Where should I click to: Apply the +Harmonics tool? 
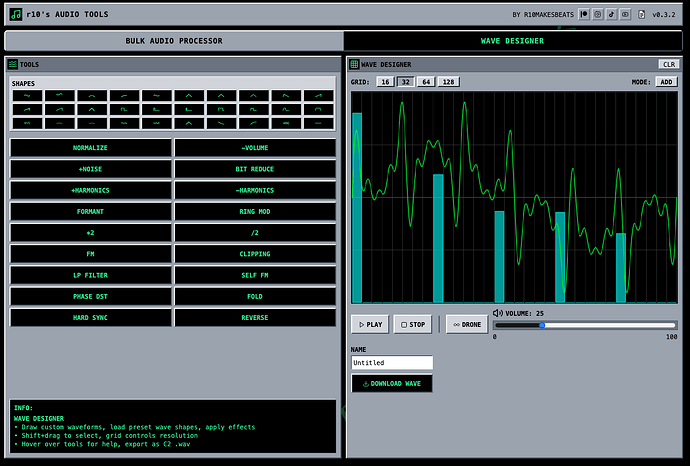tap(90, 191)
